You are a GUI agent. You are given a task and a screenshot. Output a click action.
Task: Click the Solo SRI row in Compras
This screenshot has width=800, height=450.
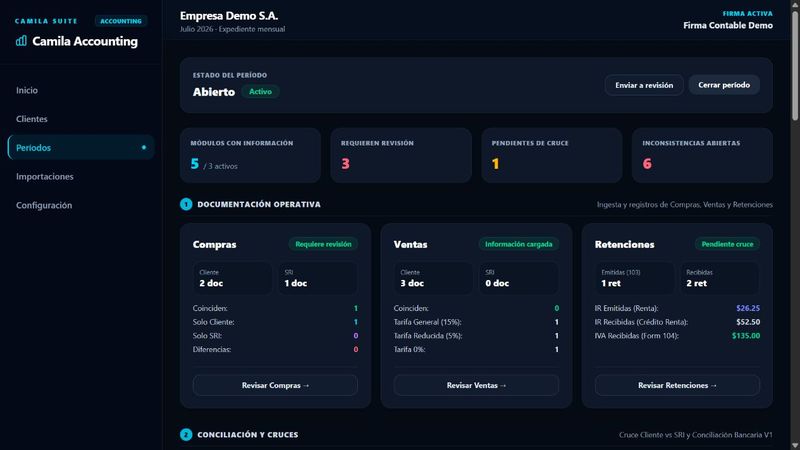275,336
